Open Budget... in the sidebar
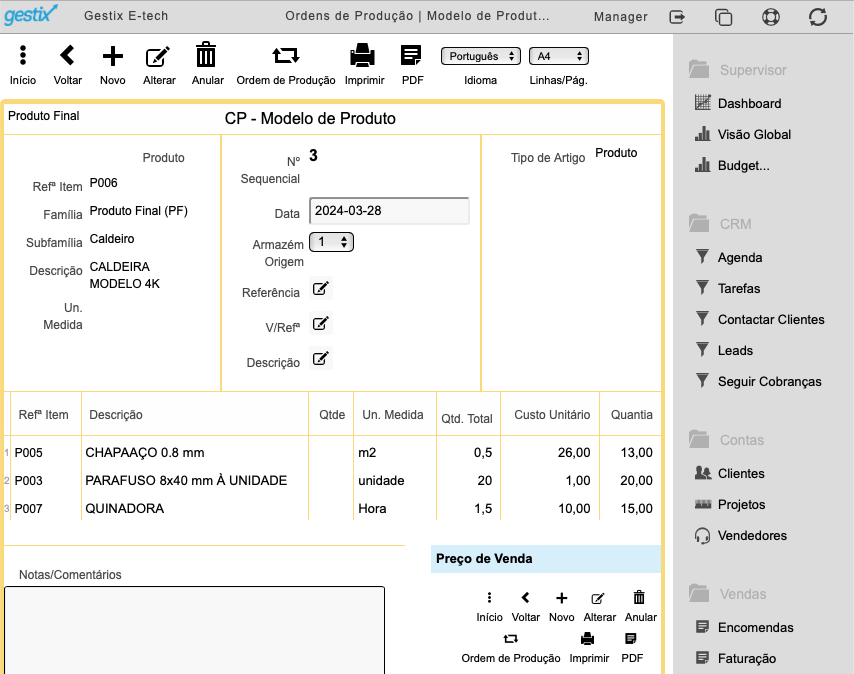The width and height of the screenshot is (854, 674). (732, 165)
